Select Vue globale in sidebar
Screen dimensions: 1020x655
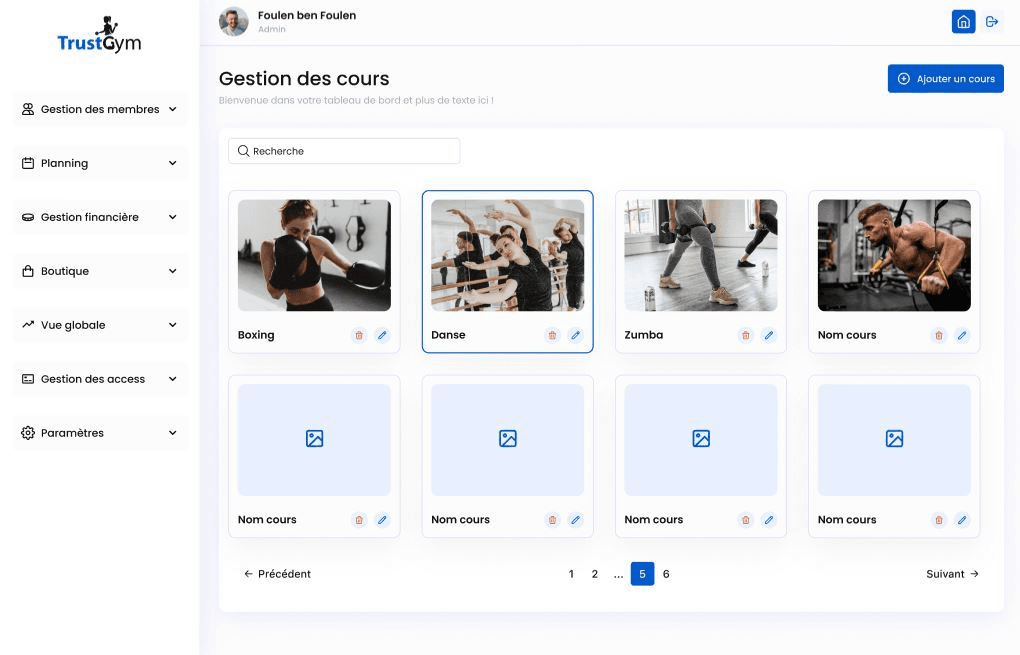99,325
